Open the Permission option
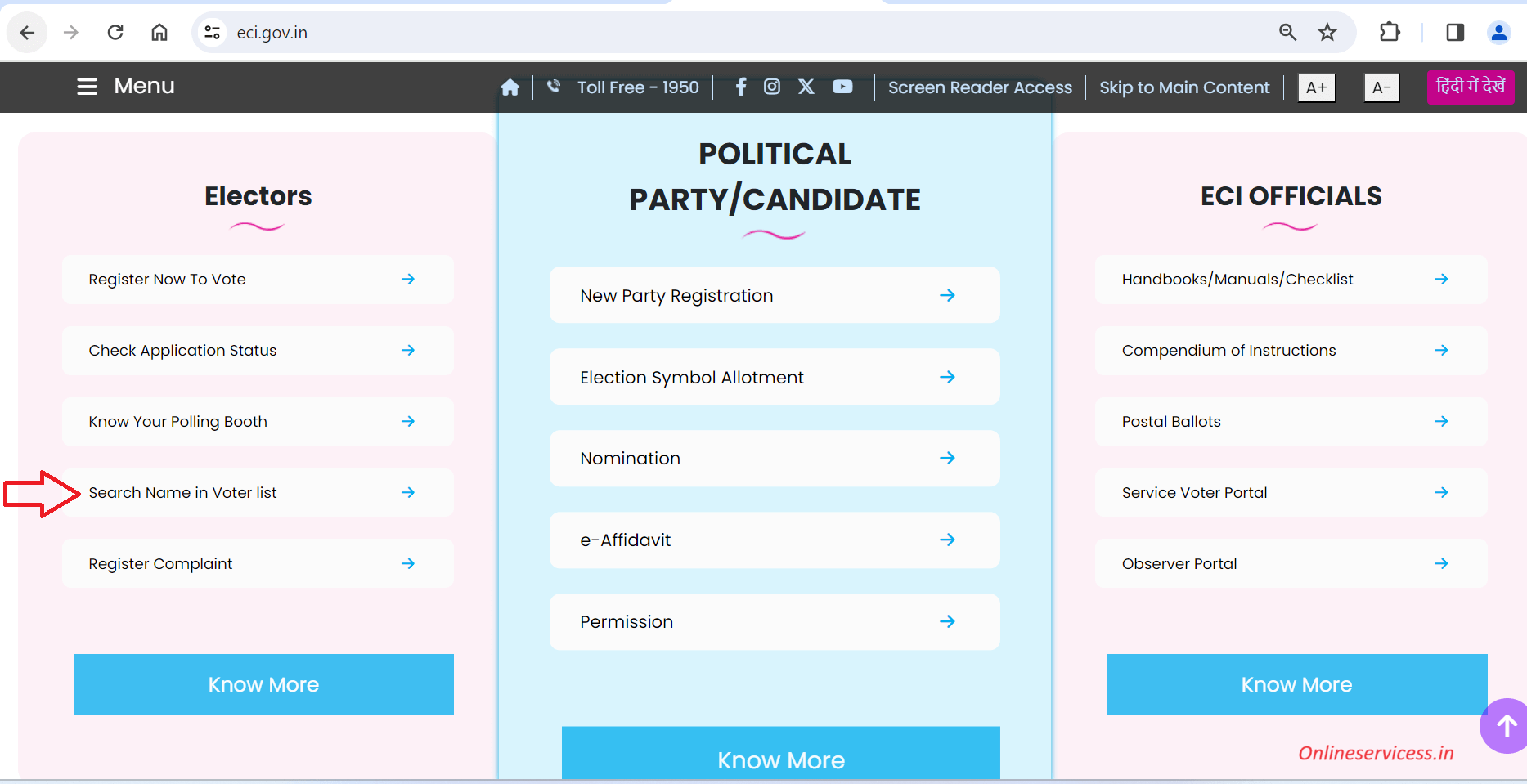Image resolution: width=1527 pixels, height=784 pixels. 775,622
